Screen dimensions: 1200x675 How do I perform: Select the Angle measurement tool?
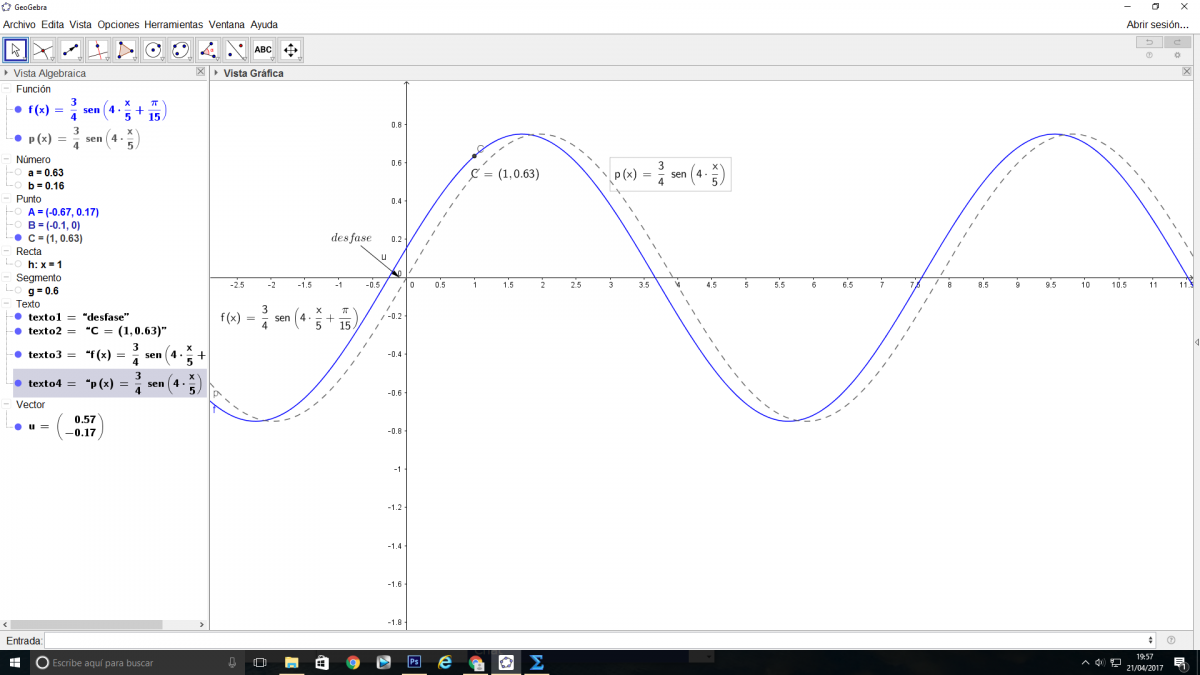coord(208,49)
